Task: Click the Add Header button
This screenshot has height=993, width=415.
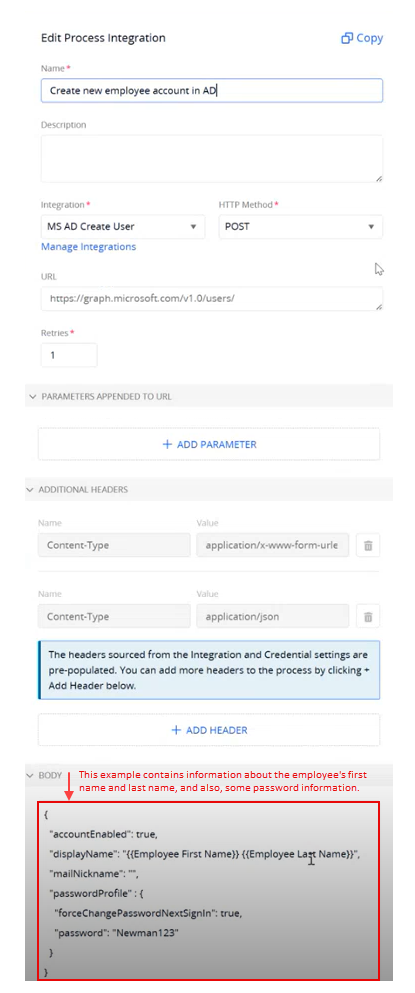Action: click(209, 730)
